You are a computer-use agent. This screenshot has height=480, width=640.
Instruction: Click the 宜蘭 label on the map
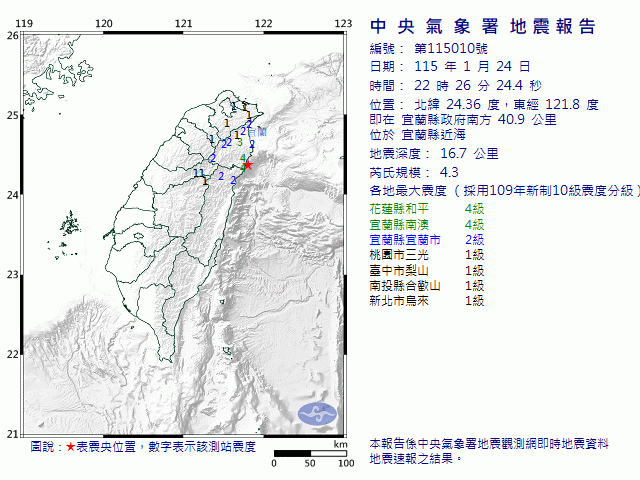click(x=258, y=132)
